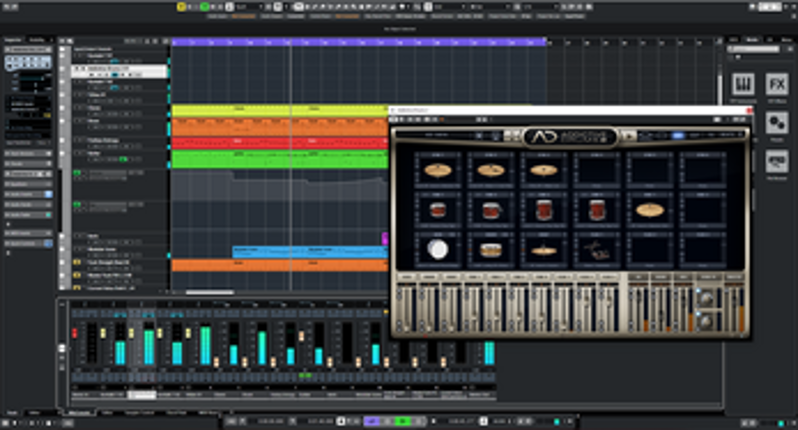Close the Addictive Drums plugin window
The image size is (798, 430).
(x=749, y=110)
